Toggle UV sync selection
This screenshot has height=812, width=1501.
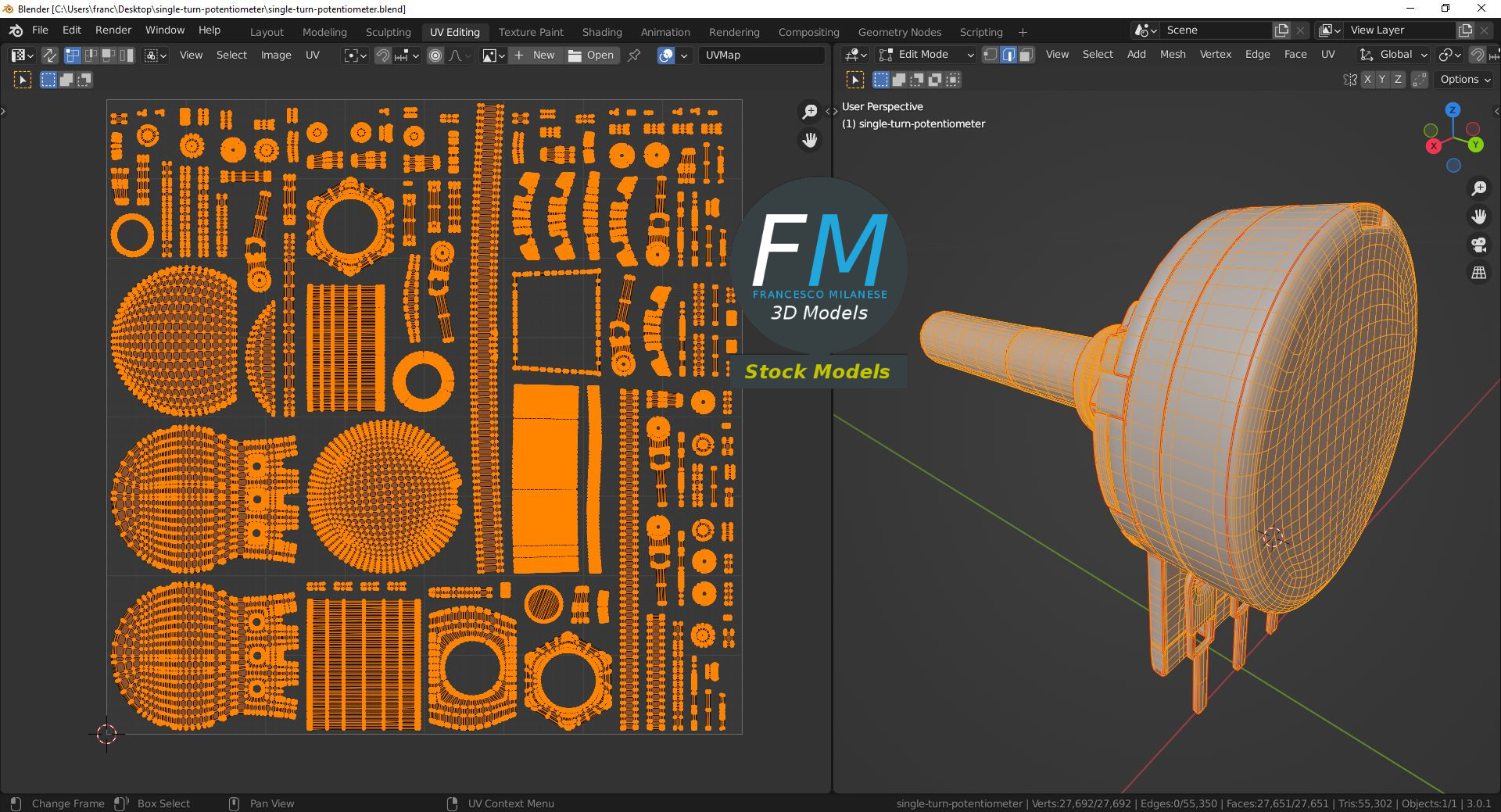coord(49,55)
